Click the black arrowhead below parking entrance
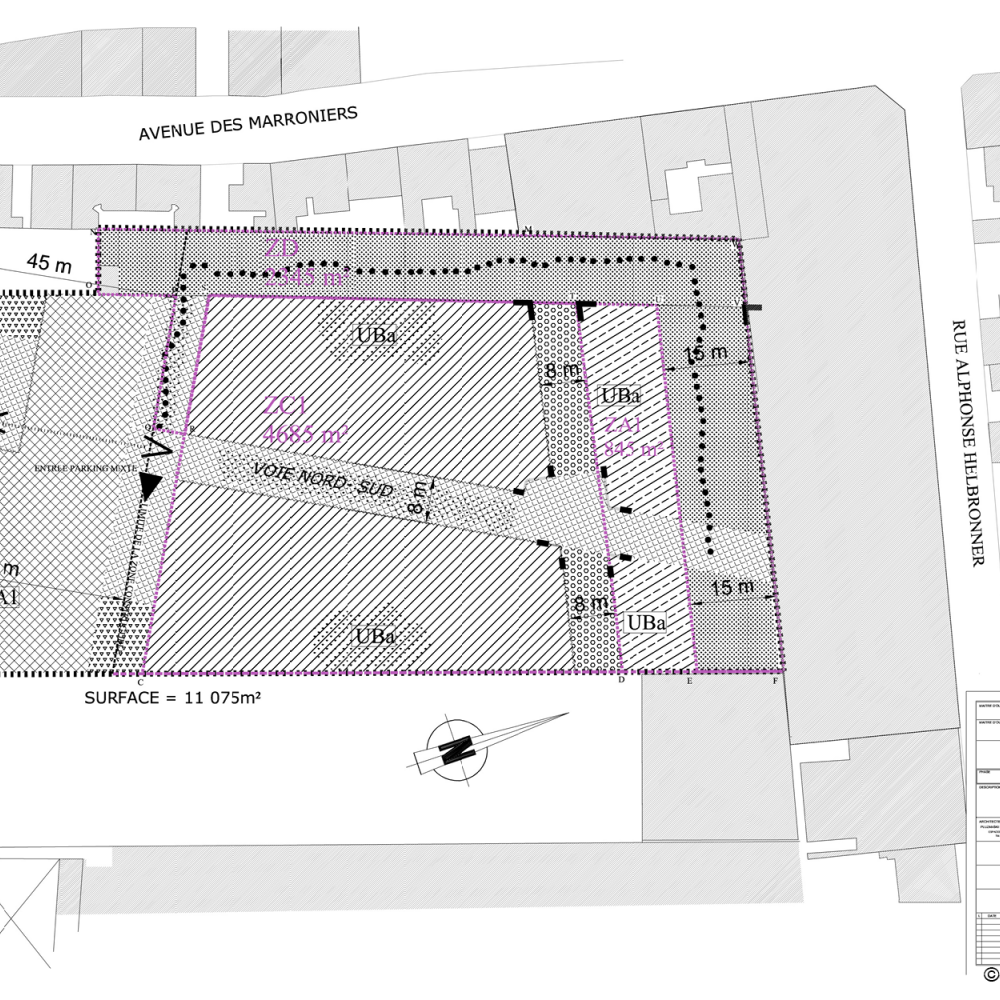This screenshot has width=1000, height=1000. tap(150, 486)
